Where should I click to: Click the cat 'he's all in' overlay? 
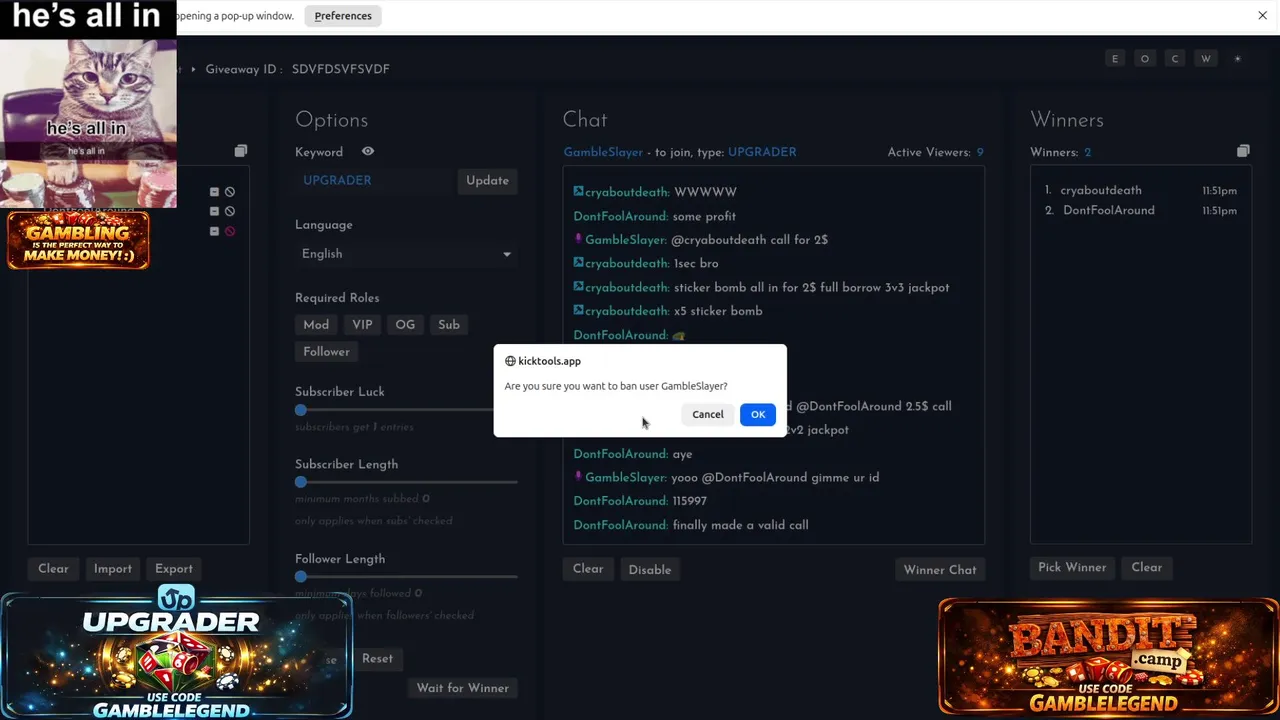(88, 104)
